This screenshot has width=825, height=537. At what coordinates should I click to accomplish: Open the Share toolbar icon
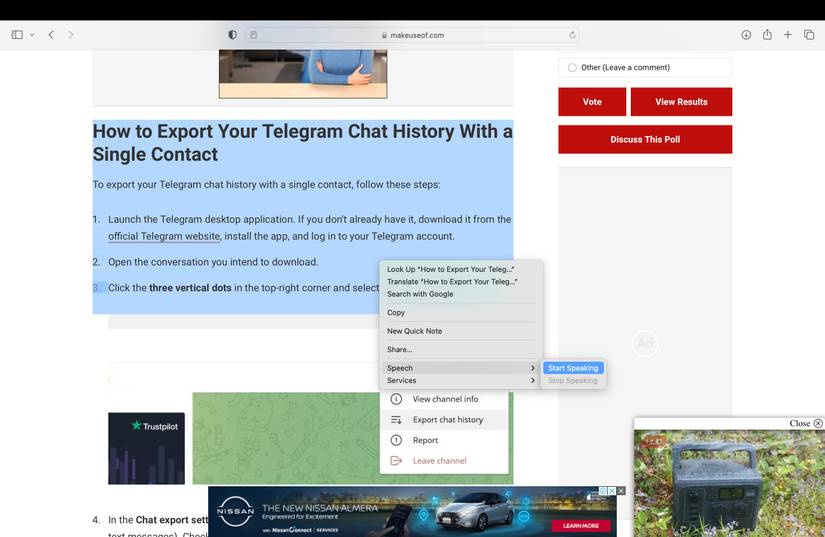pyautogui.click(x=767, y=35)
